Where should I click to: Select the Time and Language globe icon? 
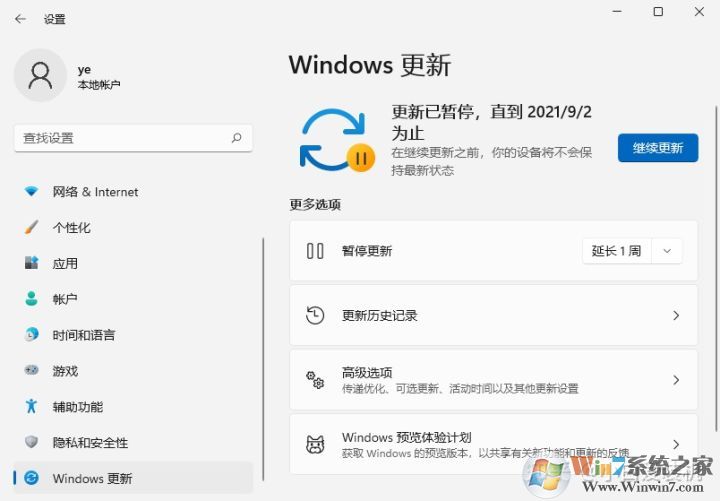pyautogui.click(x=31, y=334)
